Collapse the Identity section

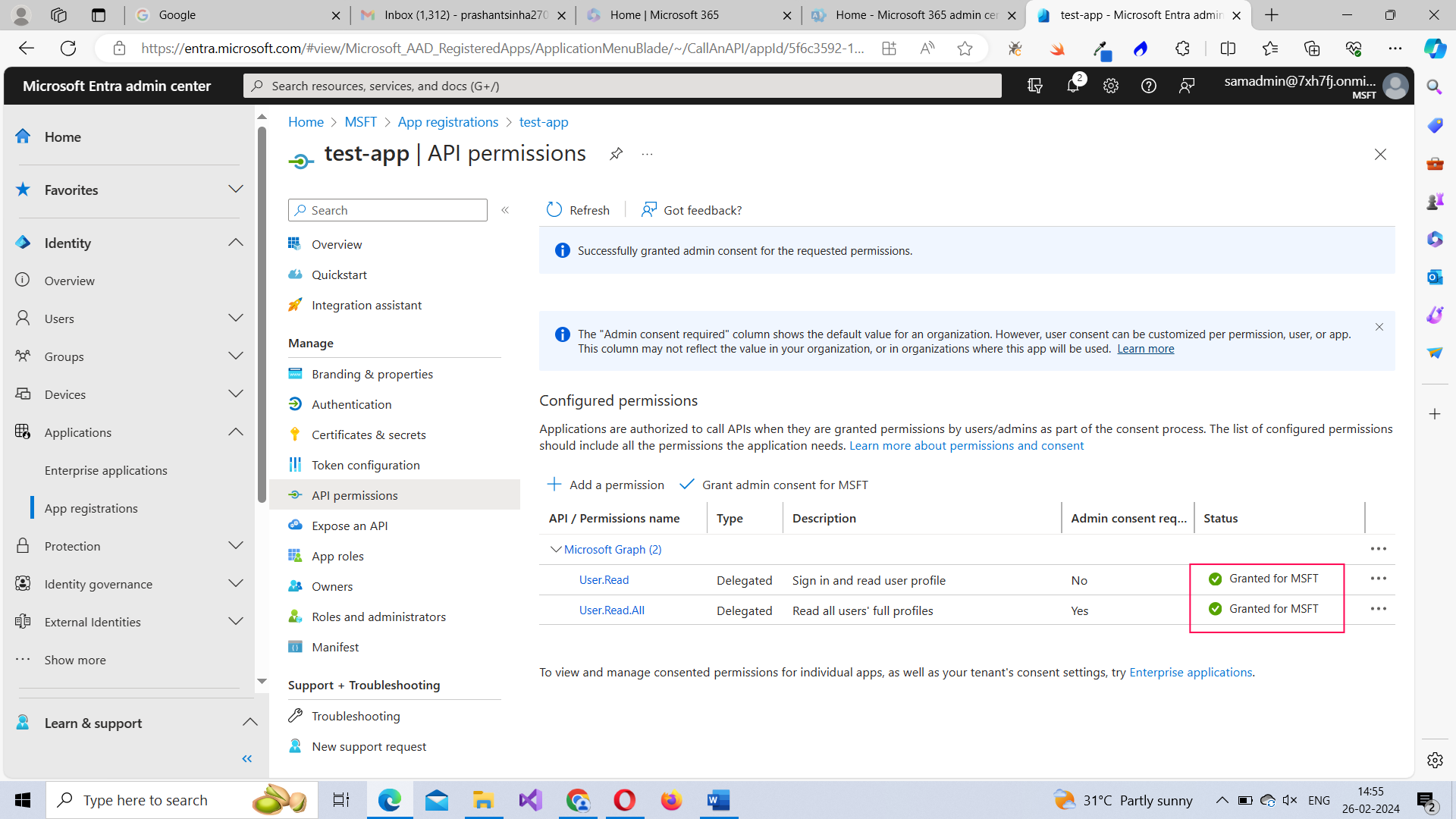pos(236,243)
